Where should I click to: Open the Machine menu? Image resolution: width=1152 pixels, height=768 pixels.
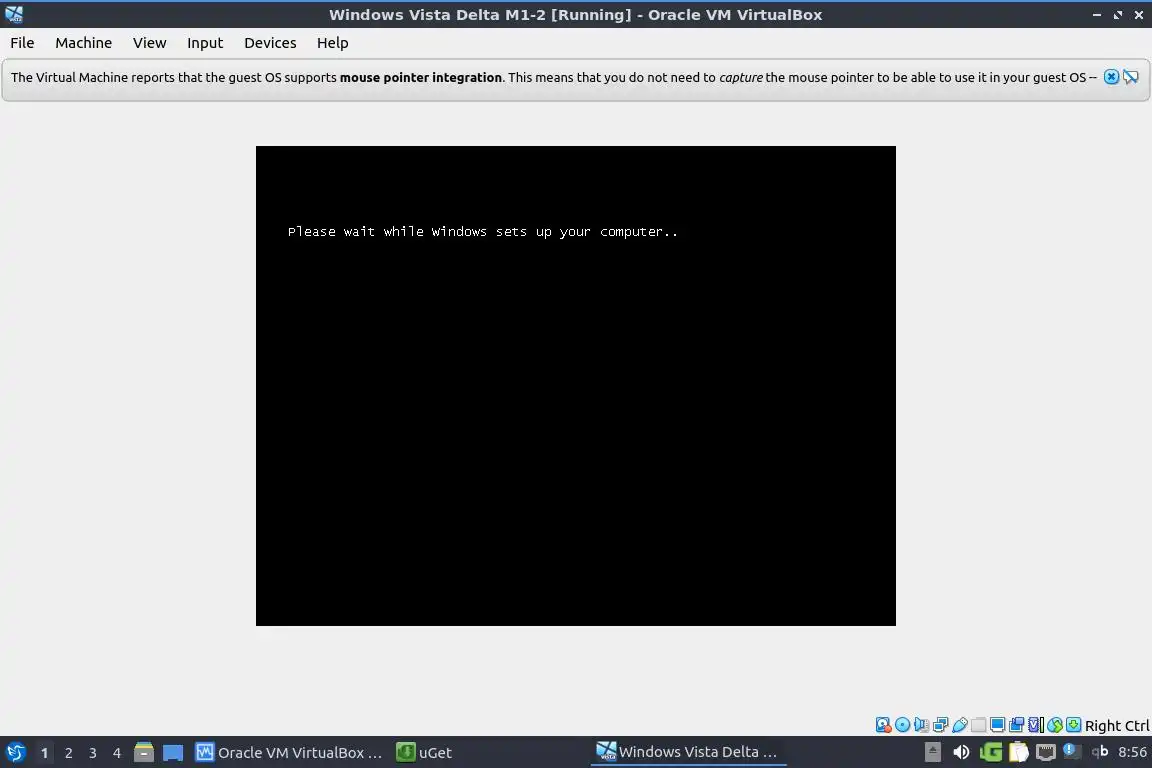click(x=83, y=43)
